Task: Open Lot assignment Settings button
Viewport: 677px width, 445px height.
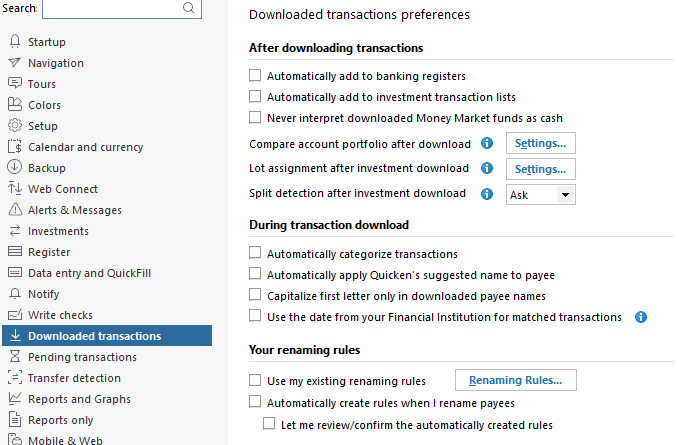Action: click(541, 169)
